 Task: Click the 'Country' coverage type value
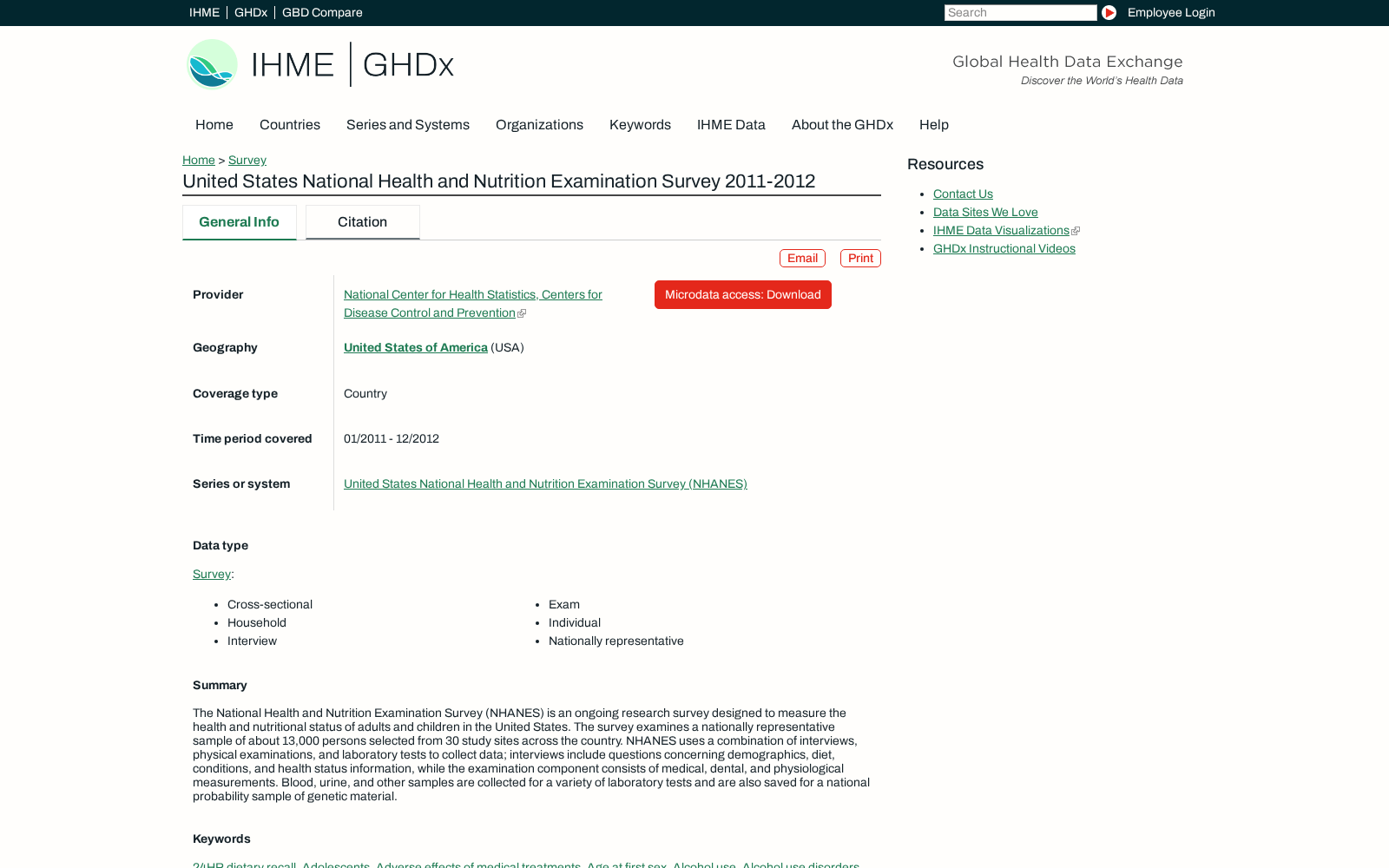365,393
